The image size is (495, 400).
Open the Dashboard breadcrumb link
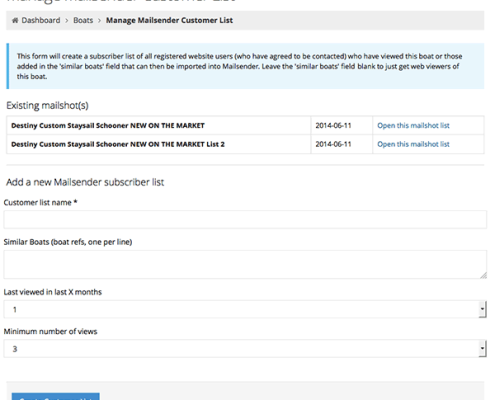41,20
